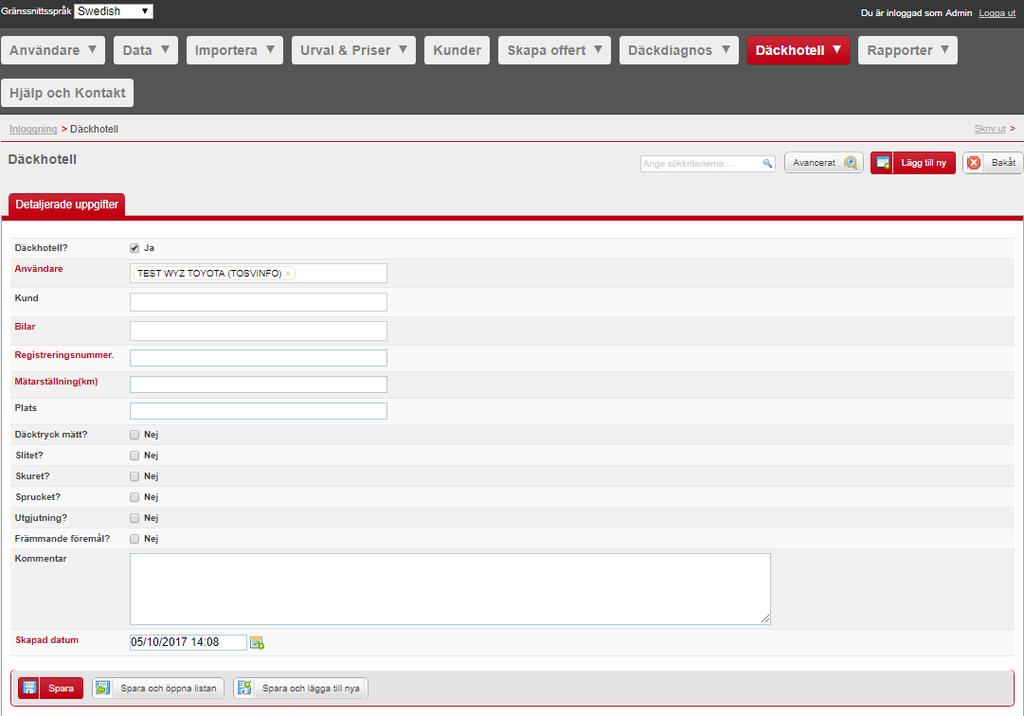This screenshot has width=1024, height=716.
Task: Expand the Rapporter menu
Action: tap(908, 50)
